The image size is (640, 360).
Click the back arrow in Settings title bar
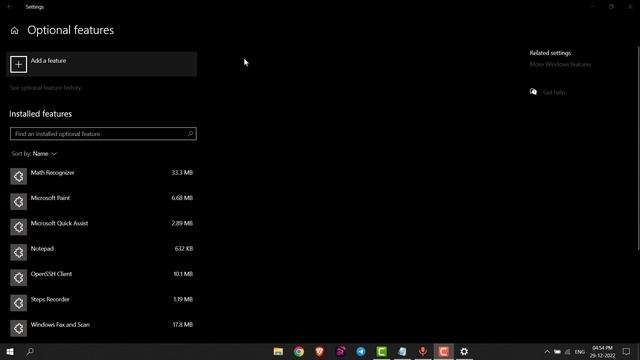pos(9,7)
